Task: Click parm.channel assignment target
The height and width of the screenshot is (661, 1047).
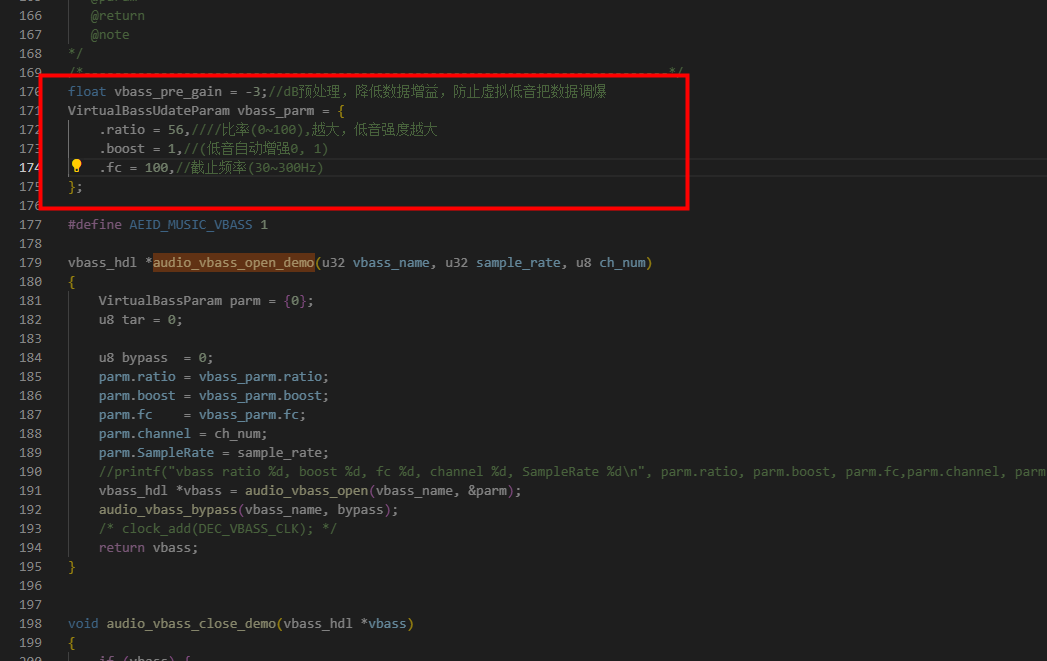Action: coord(145,434)
